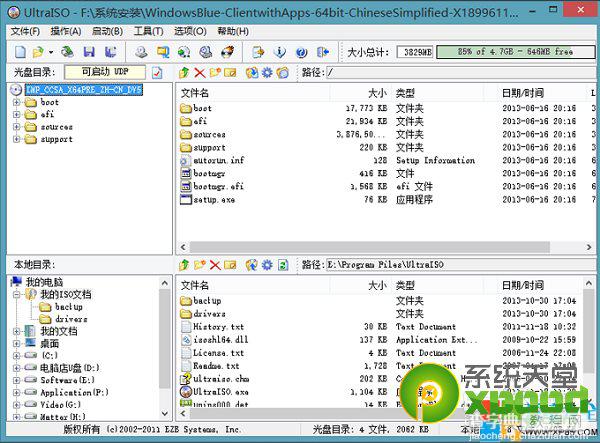600x443 pixels.
Task: Click the gear settings icon in 光盘目录 toolbar
Action: click(x=267, y=72)
